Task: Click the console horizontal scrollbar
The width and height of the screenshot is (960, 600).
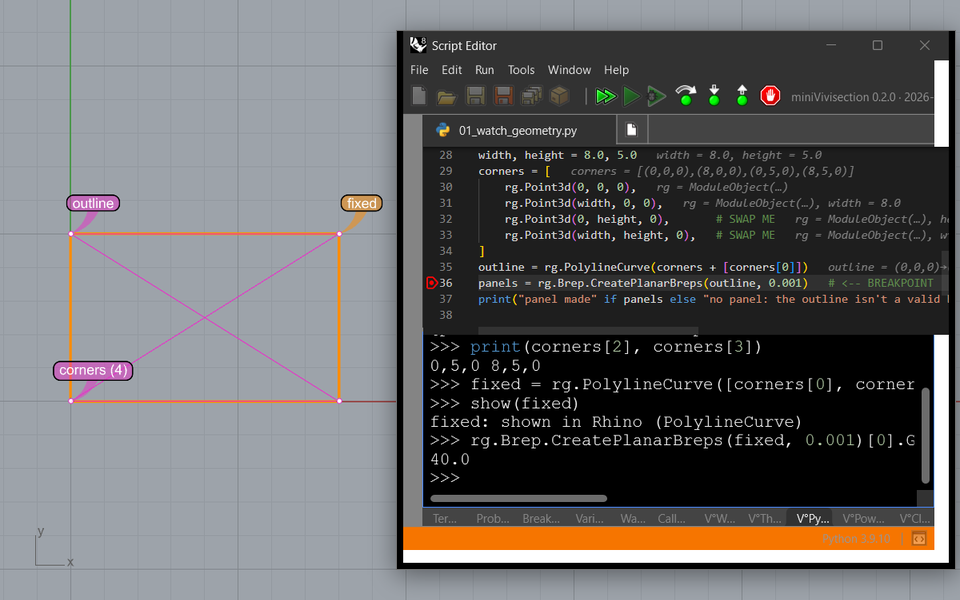Action: pos(519,498)
